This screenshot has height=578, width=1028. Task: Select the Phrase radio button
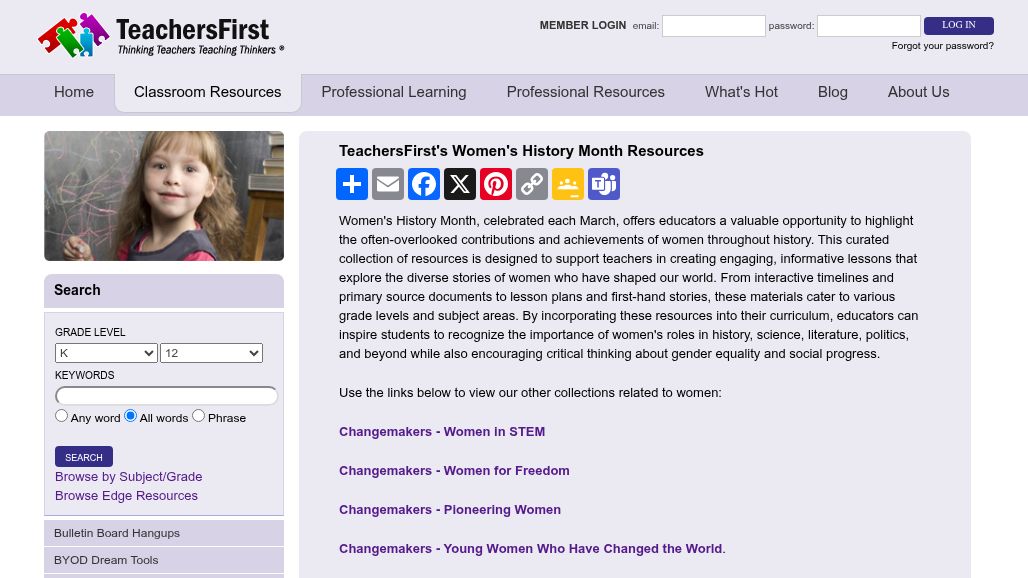coord(199,415)
